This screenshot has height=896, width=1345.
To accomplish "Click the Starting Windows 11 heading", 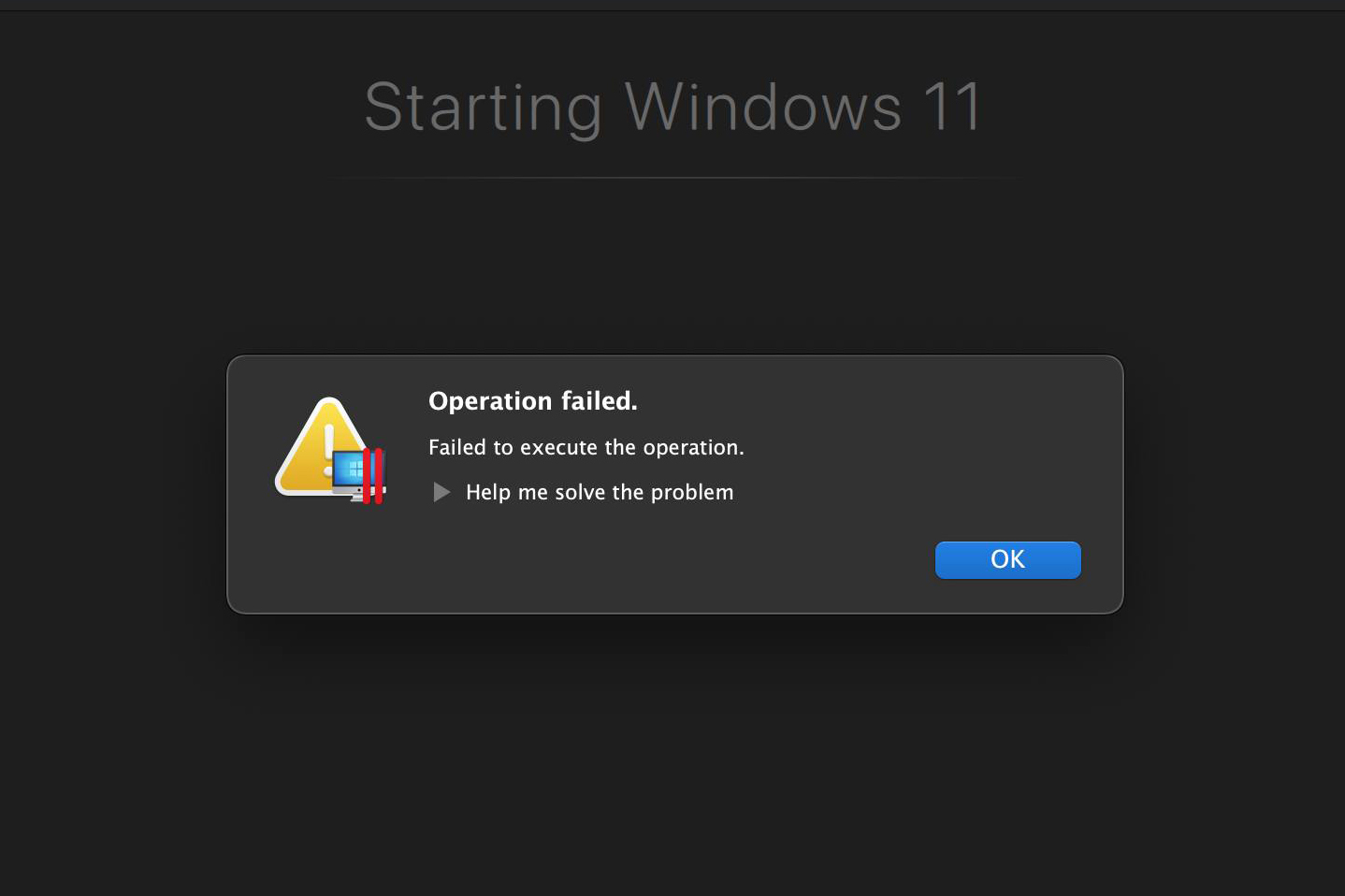I will coord(672,107).
